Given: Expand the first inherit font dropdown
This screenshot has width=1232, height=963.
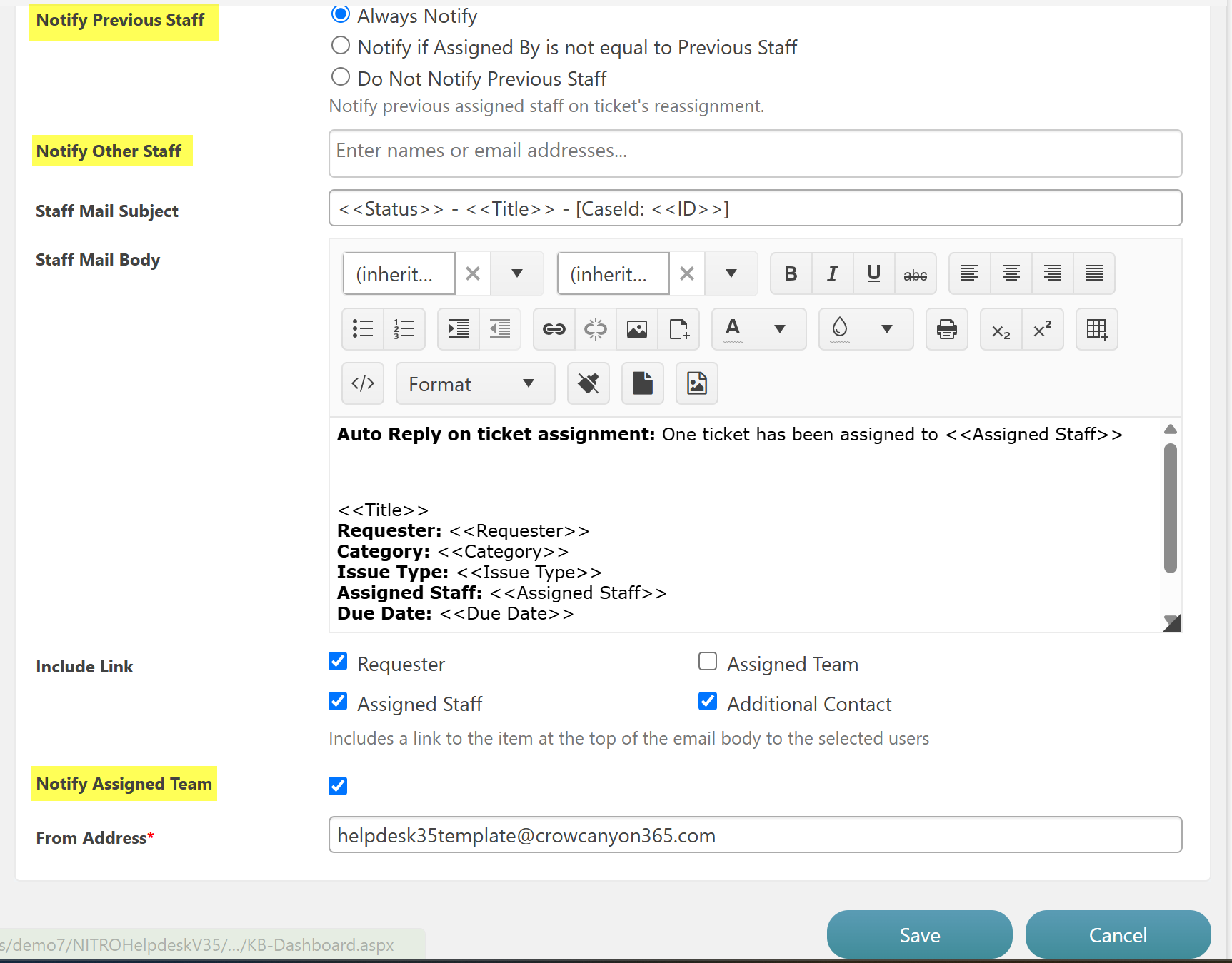Looking at the screenshot, I should point(517,274).
